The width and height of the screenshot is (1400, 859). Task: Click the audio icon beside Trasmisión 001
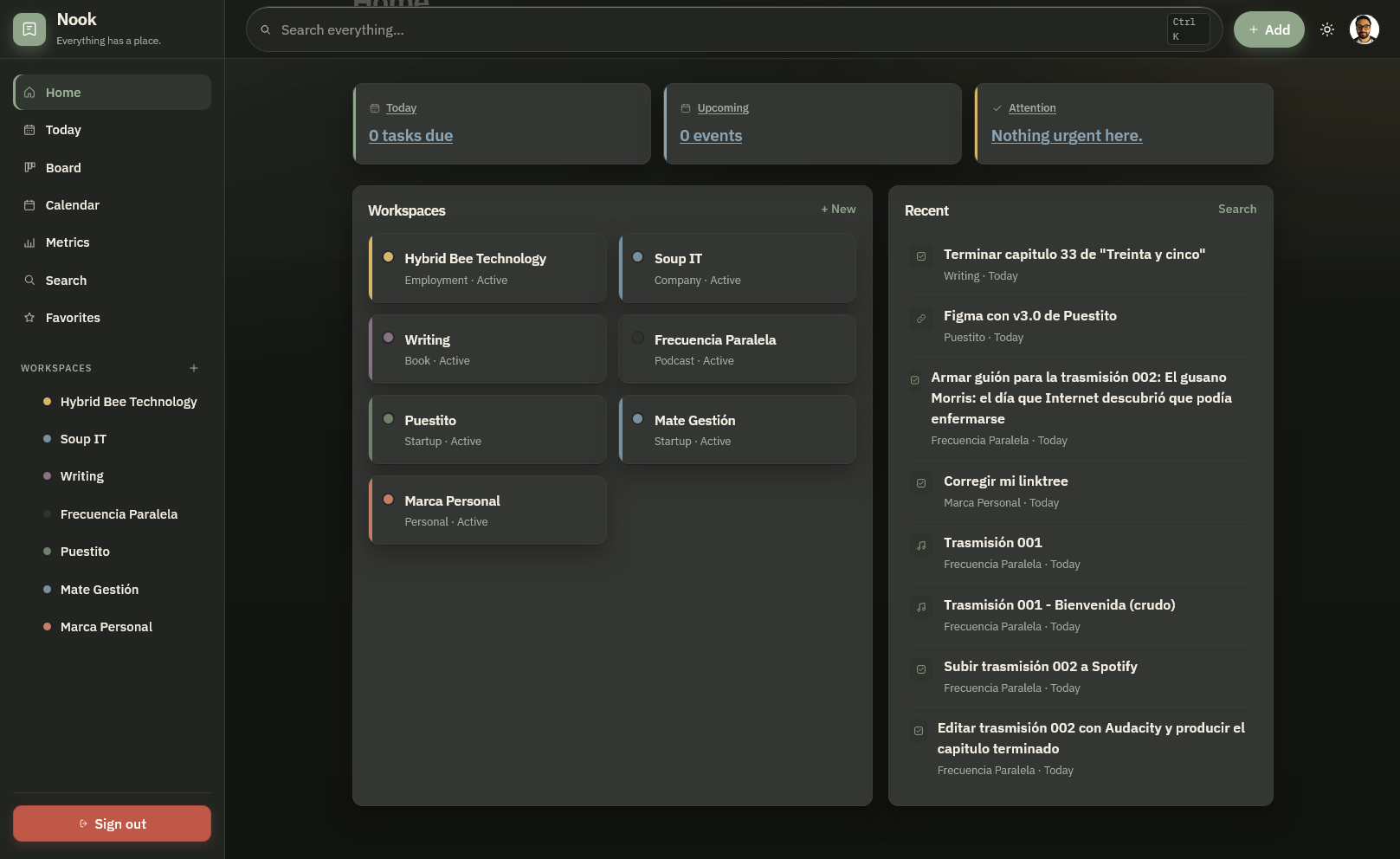921,546
